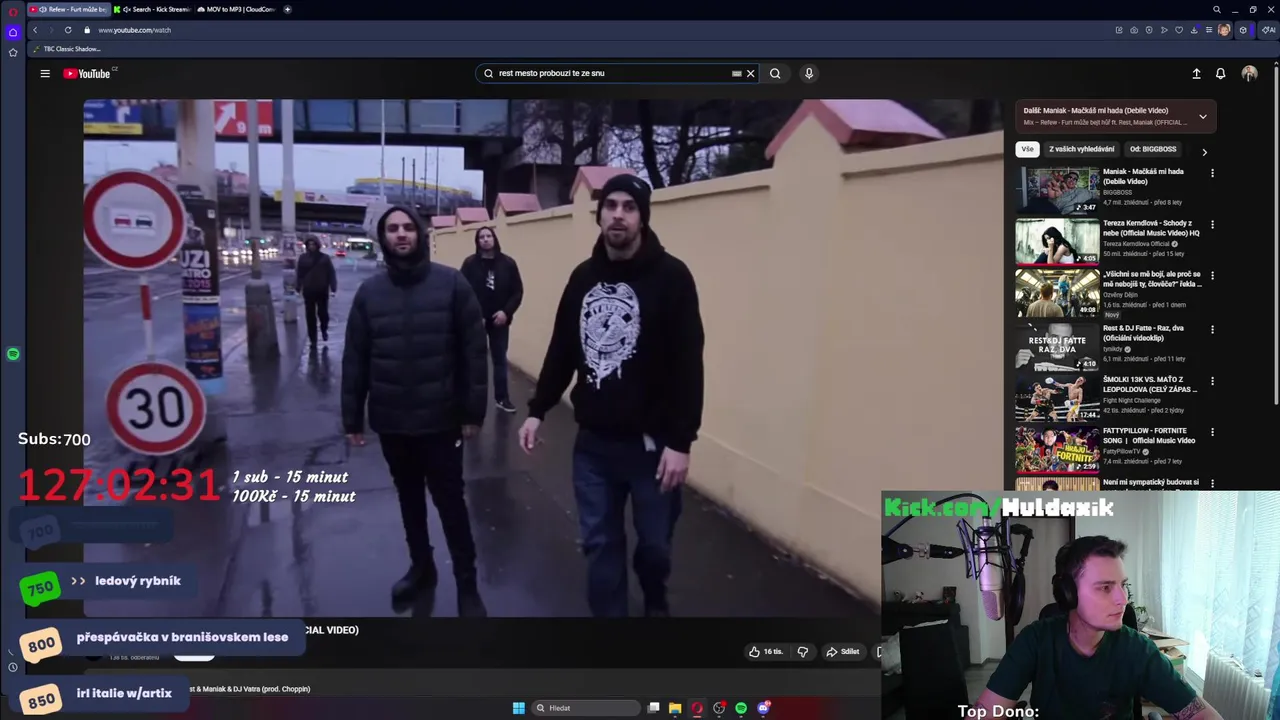
Task: Open Spotify from the Windows taskbar
Action: tap(741, 708)
